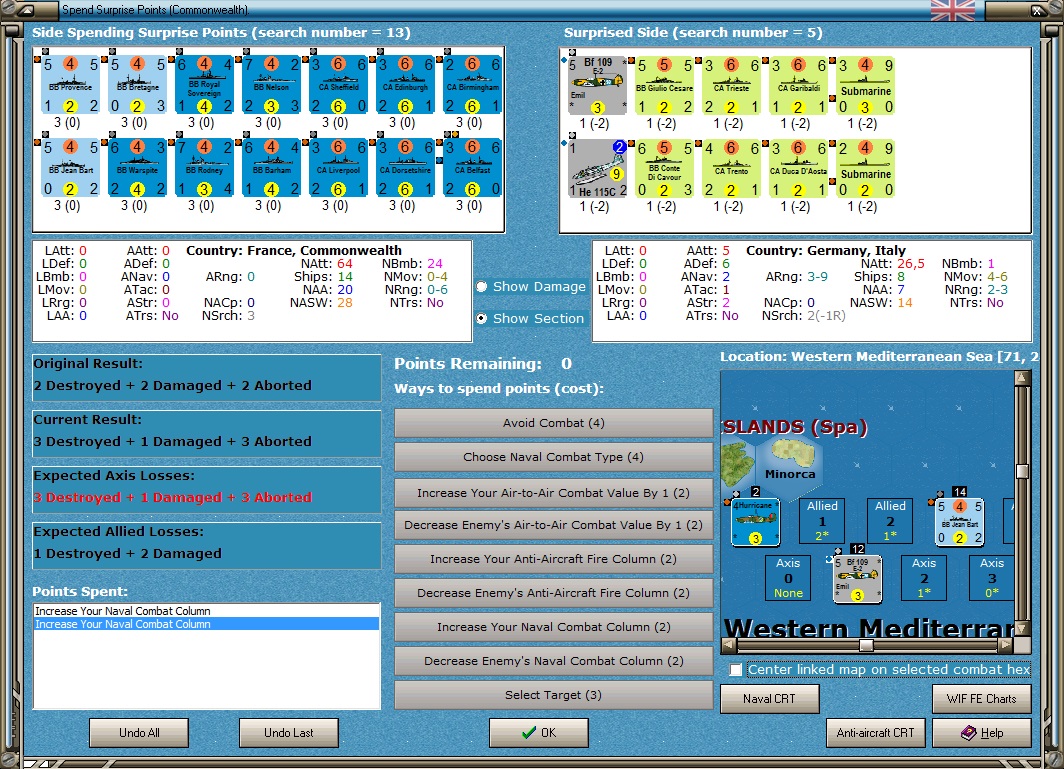Click the map horizontal scrollbar thumb
The width and height of the screenshot is (1064, 769).
[x=866, y=645]
